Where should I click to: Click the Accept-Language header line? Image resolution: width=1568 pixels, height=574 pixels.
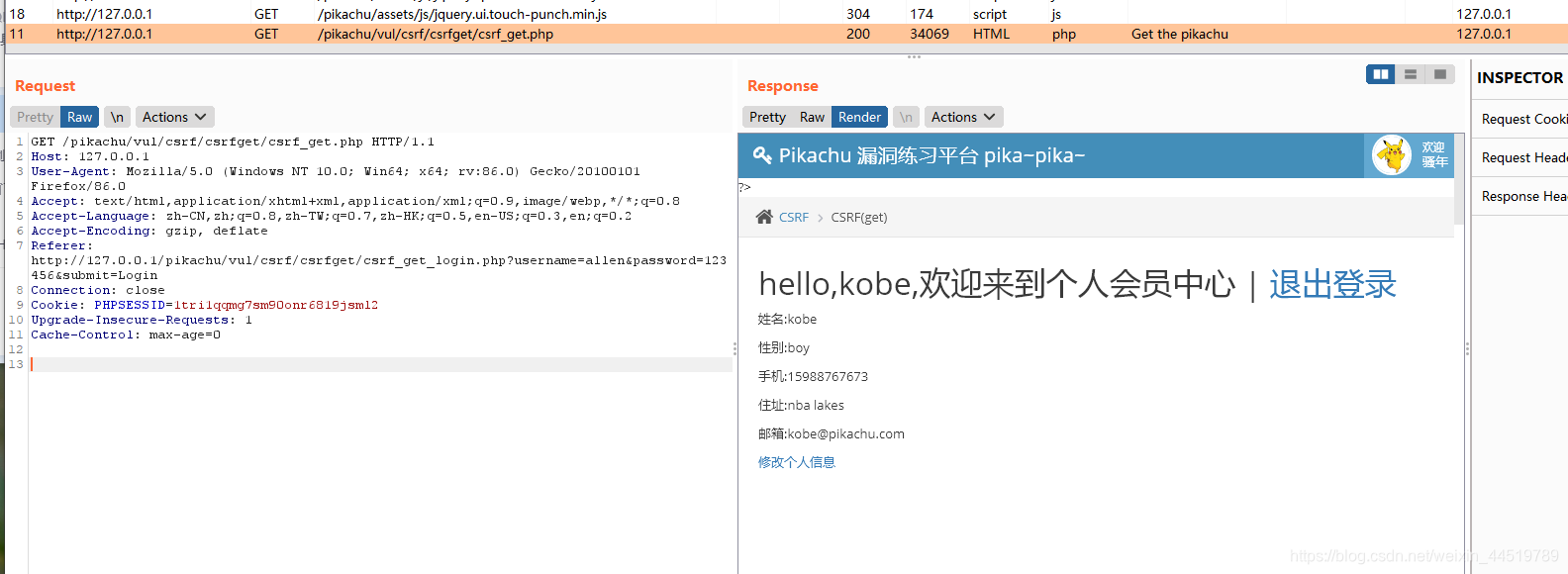tap(332, 216)
